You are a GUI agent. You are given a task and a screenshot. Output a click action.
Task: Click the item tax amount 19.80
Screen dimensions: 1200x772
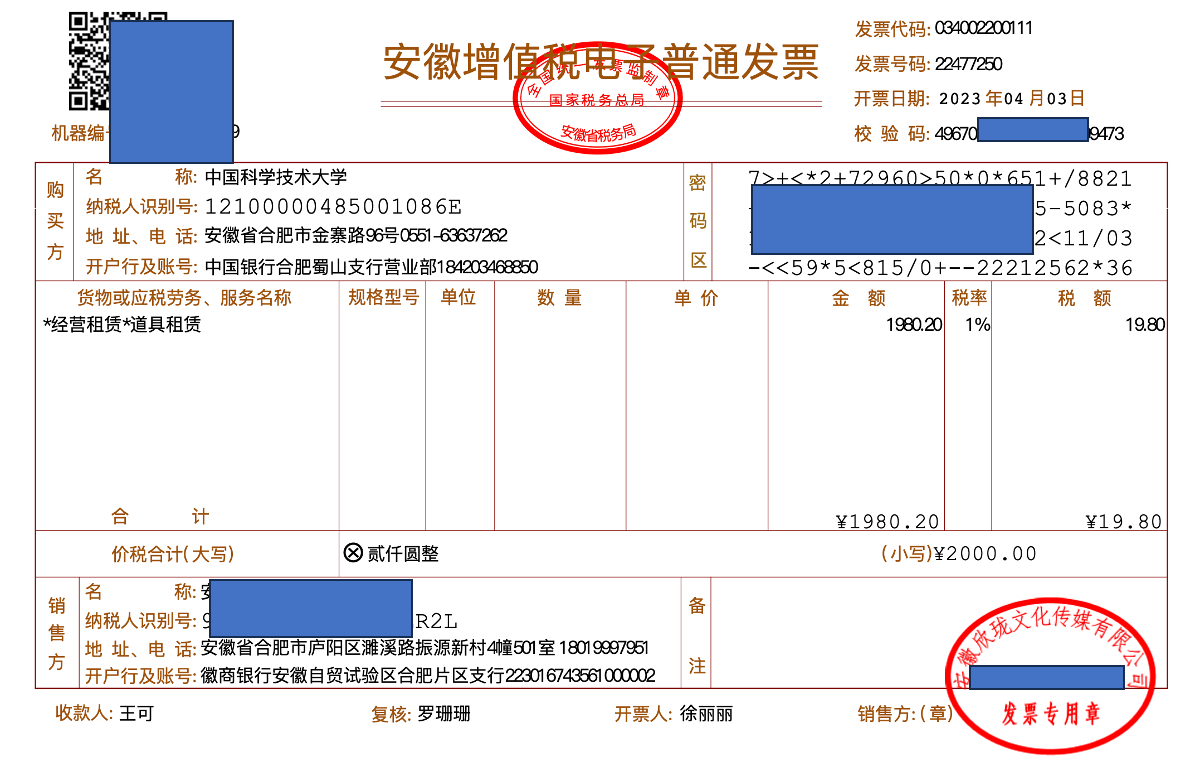(x=1143, y=325)
